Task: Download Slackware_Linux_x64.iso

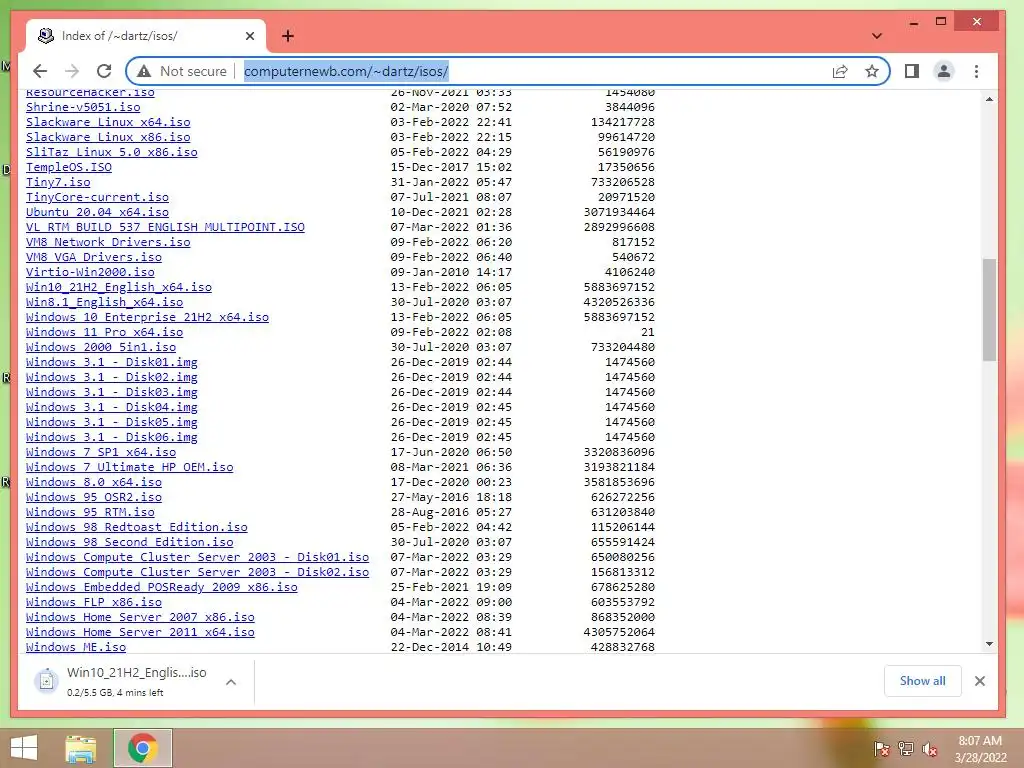Action: [108, 122]
